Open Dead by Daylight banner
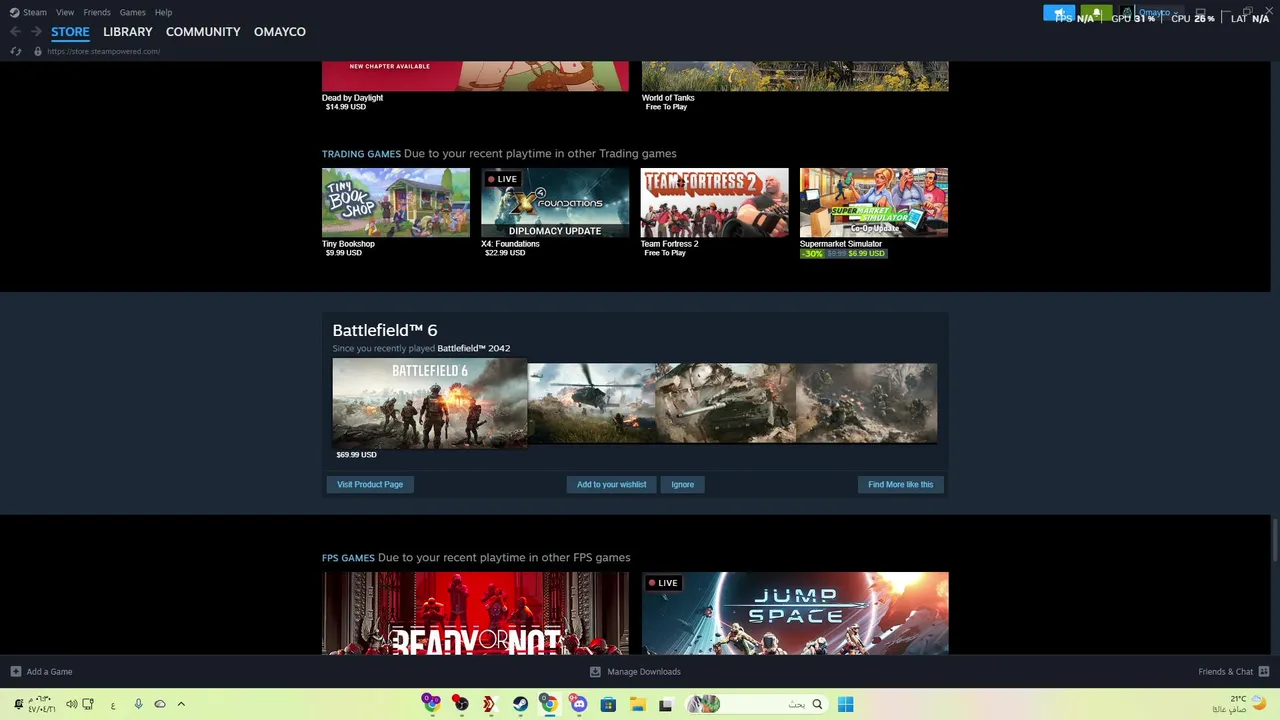The height and width of the screenshot is (720, 1280). 475,76
